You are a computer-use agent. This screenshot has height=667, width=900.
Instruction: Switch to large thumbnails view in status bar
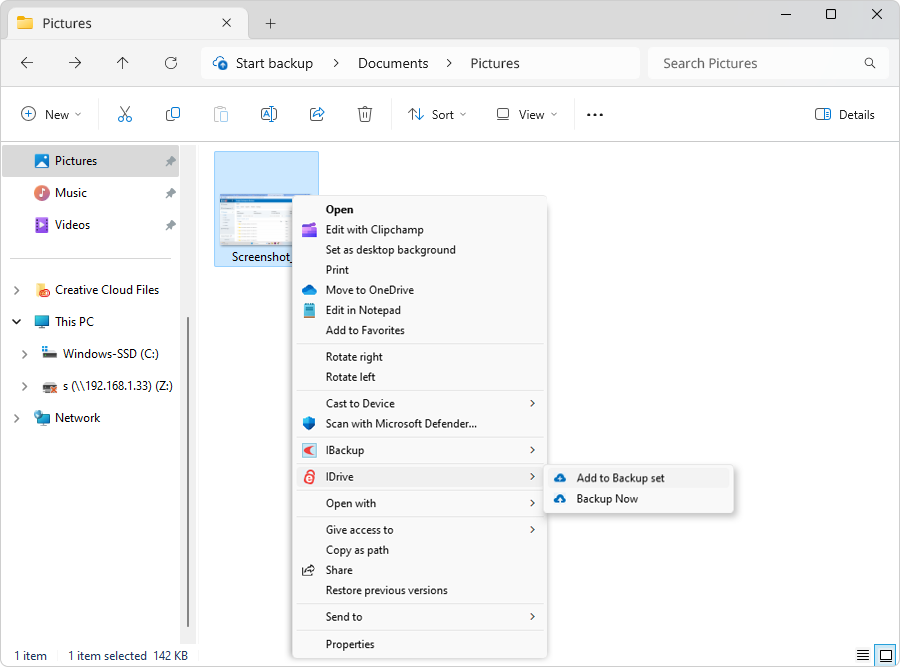(x=885, y=656)
